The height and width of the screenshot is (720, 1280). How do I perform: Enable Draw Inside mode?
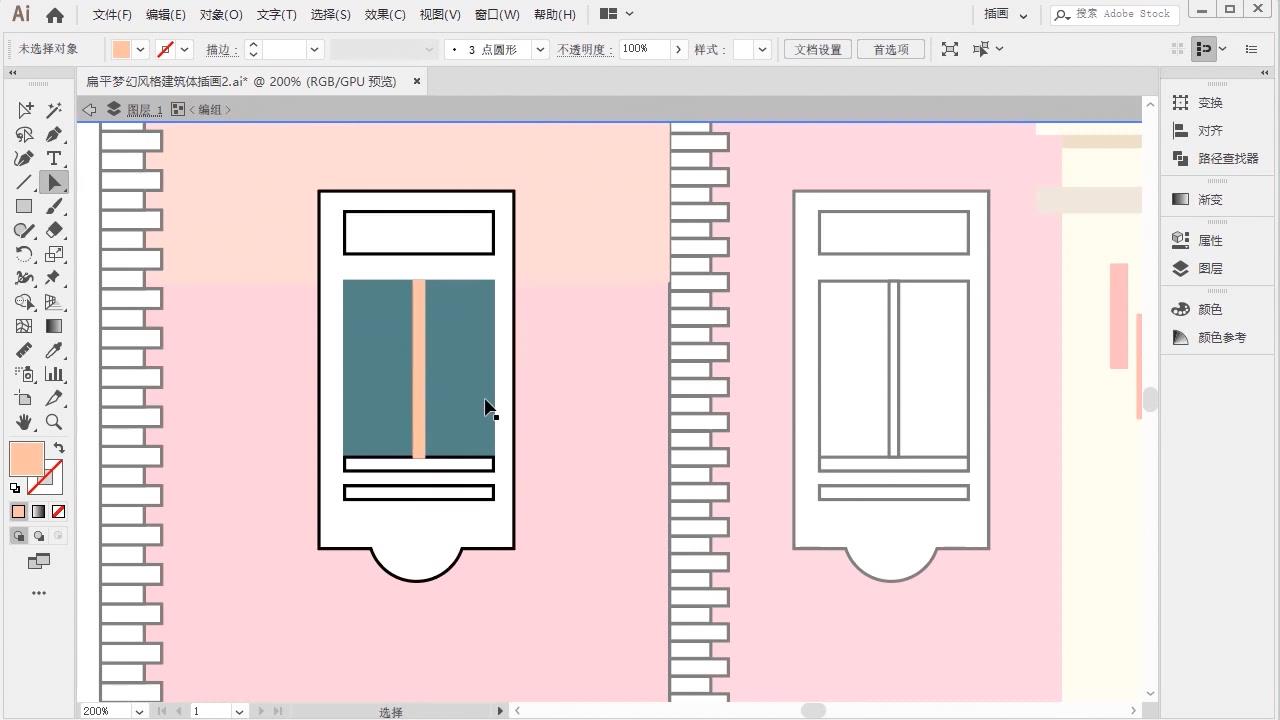(x=58, y=536)
